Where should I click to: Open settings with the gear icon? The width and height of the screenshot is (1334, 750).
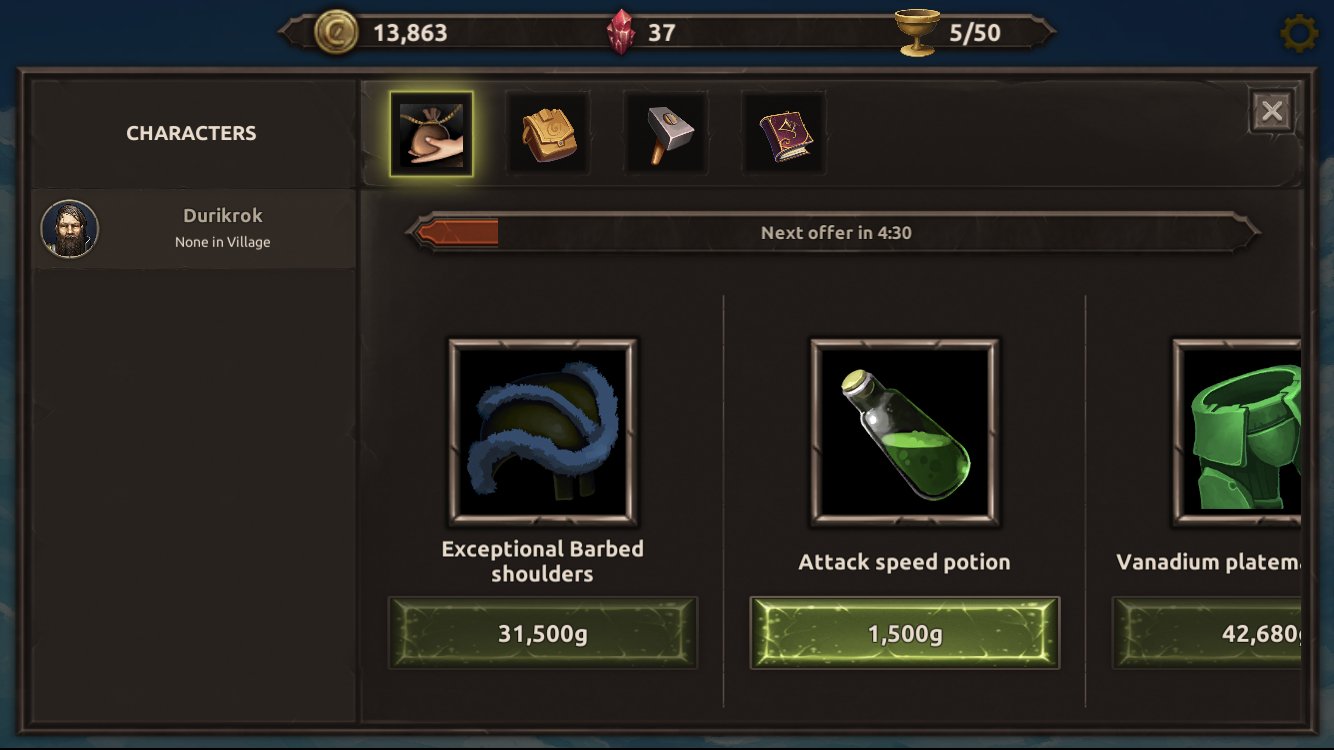coord(1299,34)
